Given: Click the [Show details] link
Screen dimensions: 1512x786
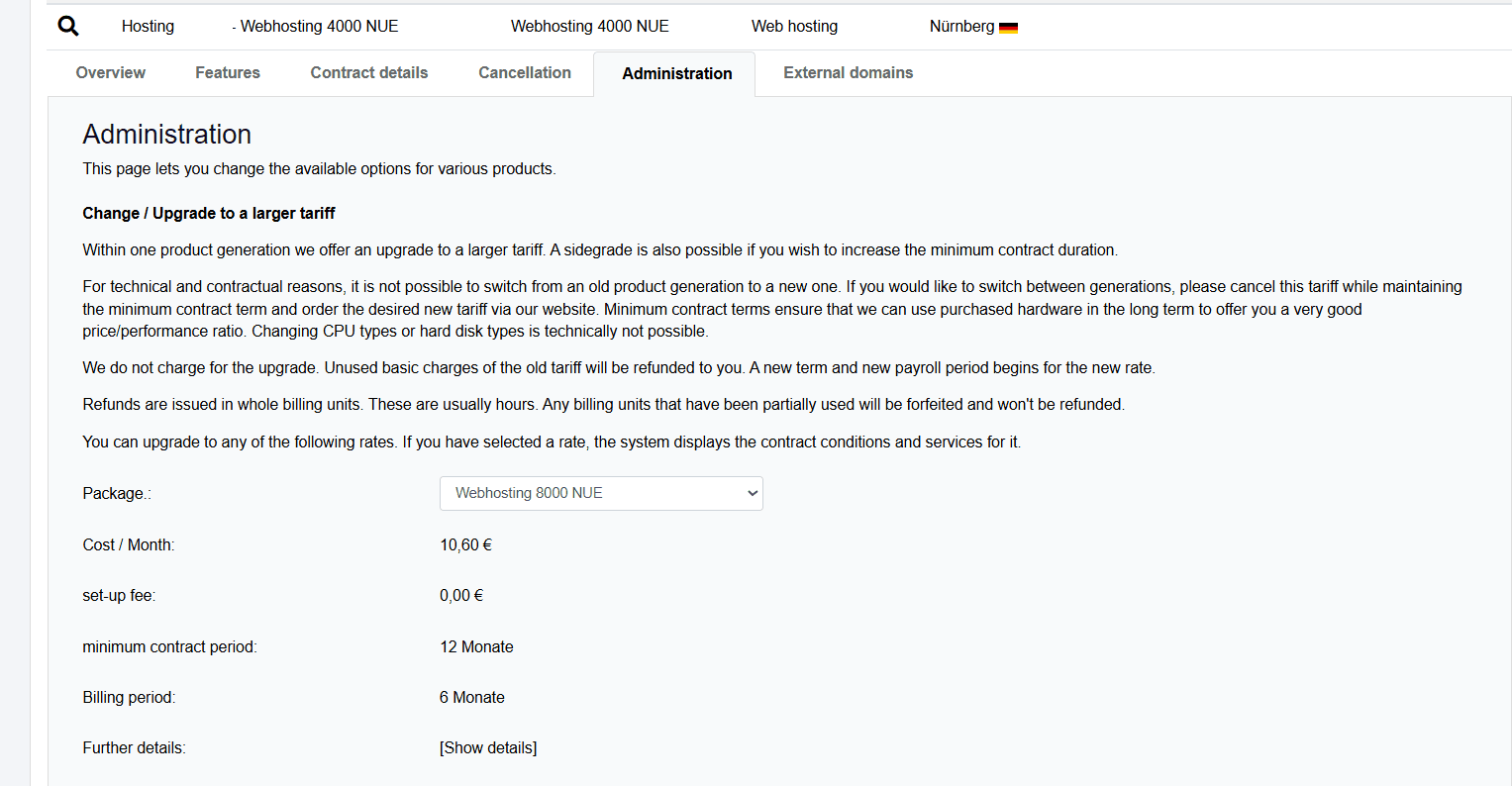Looking at the screenshot, I should (488, 747).
